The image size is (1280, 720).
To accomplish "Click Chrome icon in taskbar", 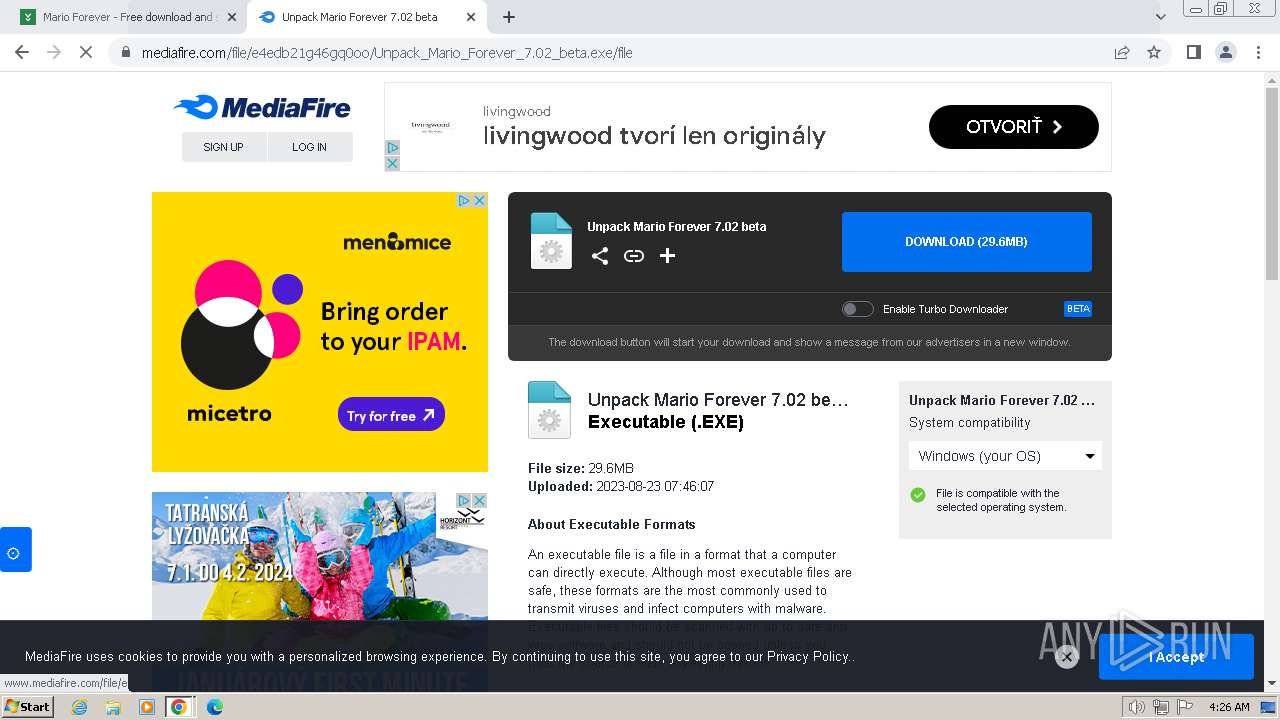I will pyautogui.click(x=179, y=707).
